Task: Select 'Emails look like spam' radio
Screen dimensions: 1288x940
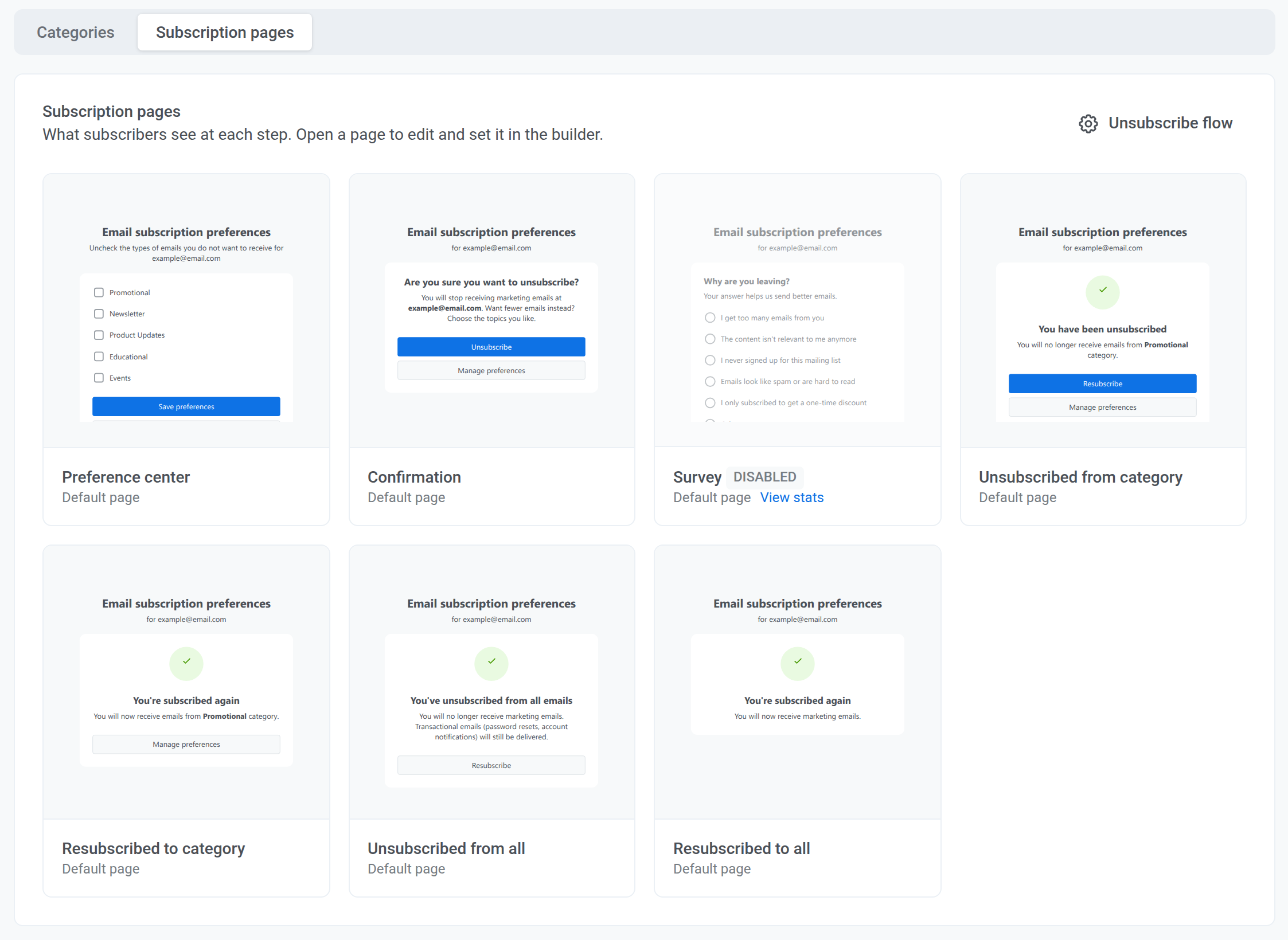Action: (710, 381)
